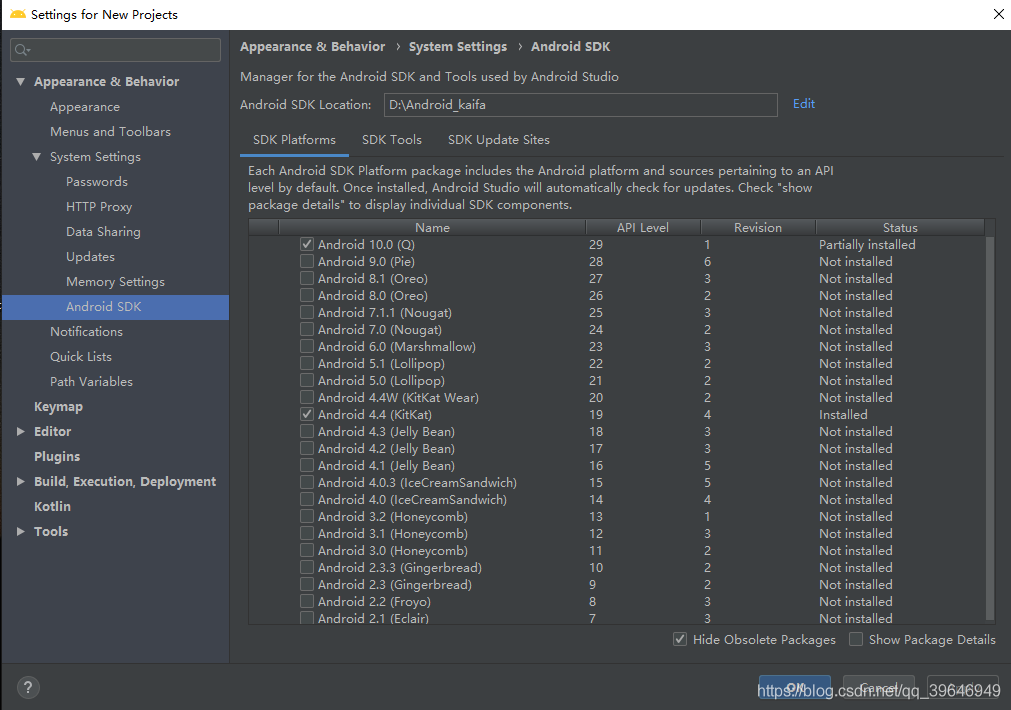Expand the Build, Execution, Deployment arrow

(x=21, y=482)
